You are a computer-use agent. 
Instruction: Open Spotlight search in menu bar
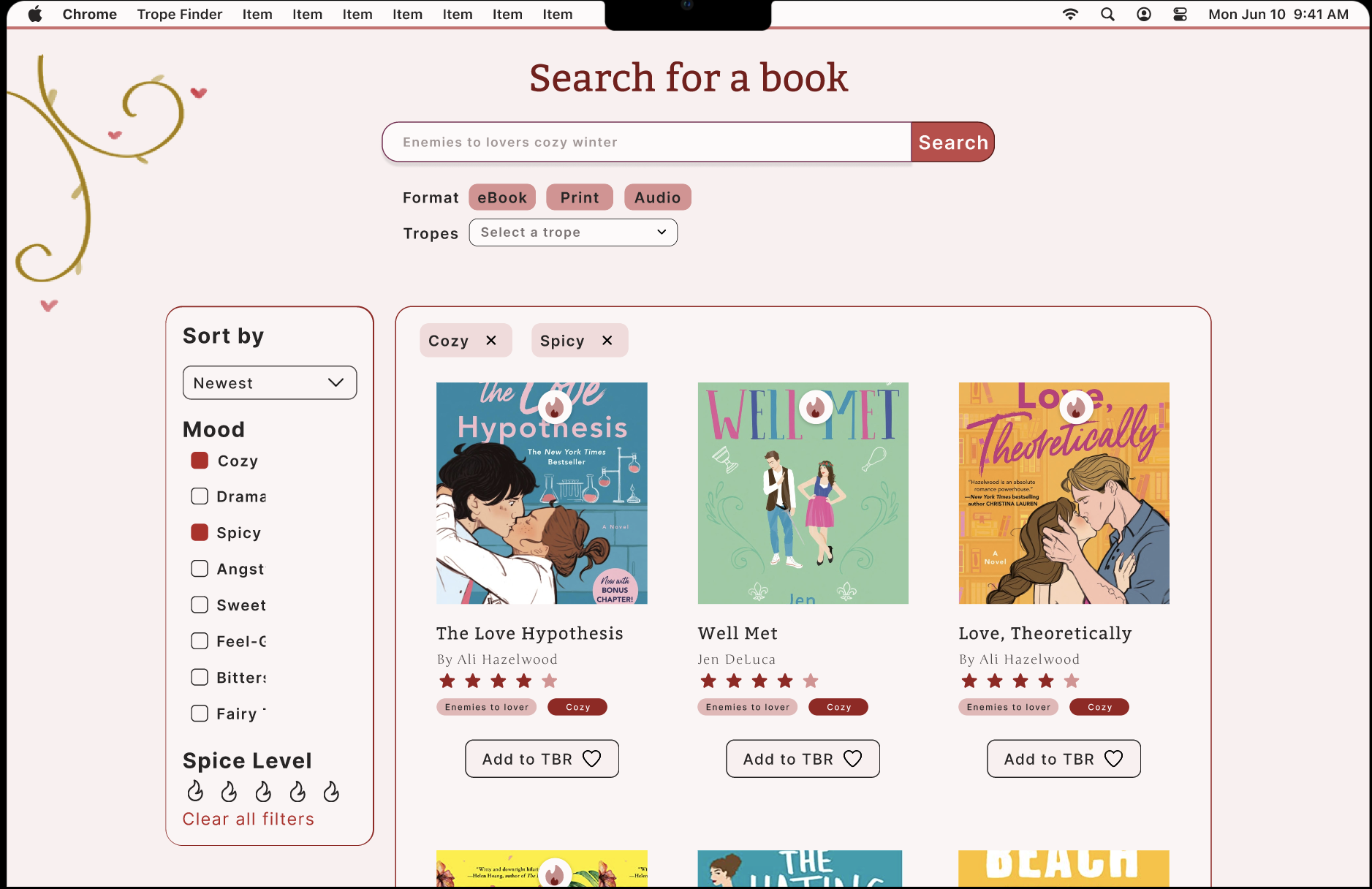coord(1107,14)
